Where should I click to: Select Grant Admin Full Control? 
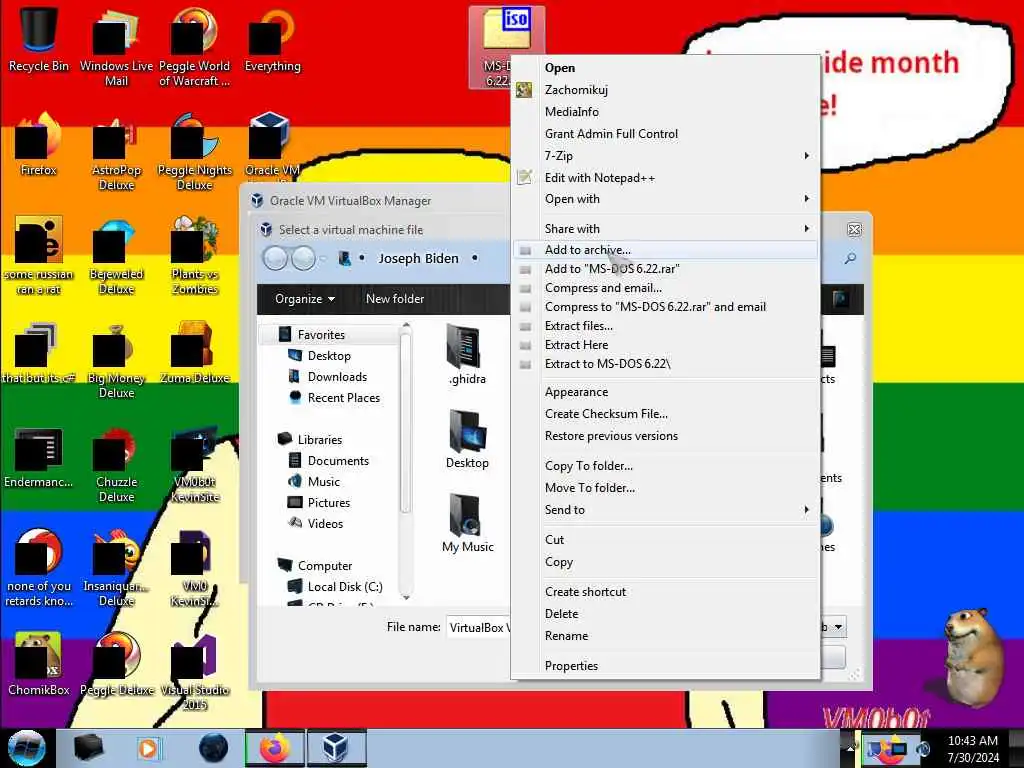[x=665, y=134]
